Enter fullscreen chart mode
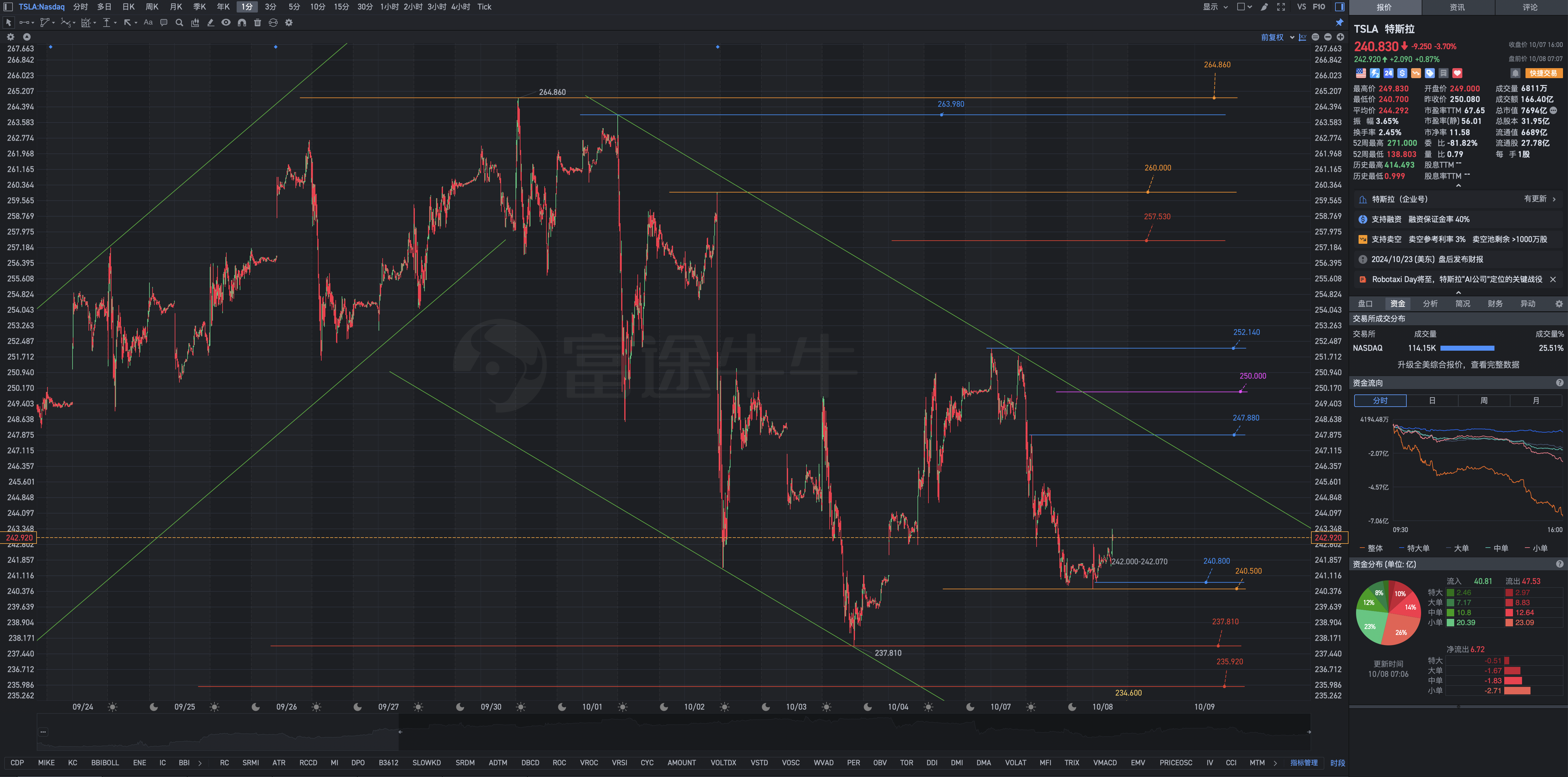This screenshot has height=777, width=1568. pos(1281,7)
